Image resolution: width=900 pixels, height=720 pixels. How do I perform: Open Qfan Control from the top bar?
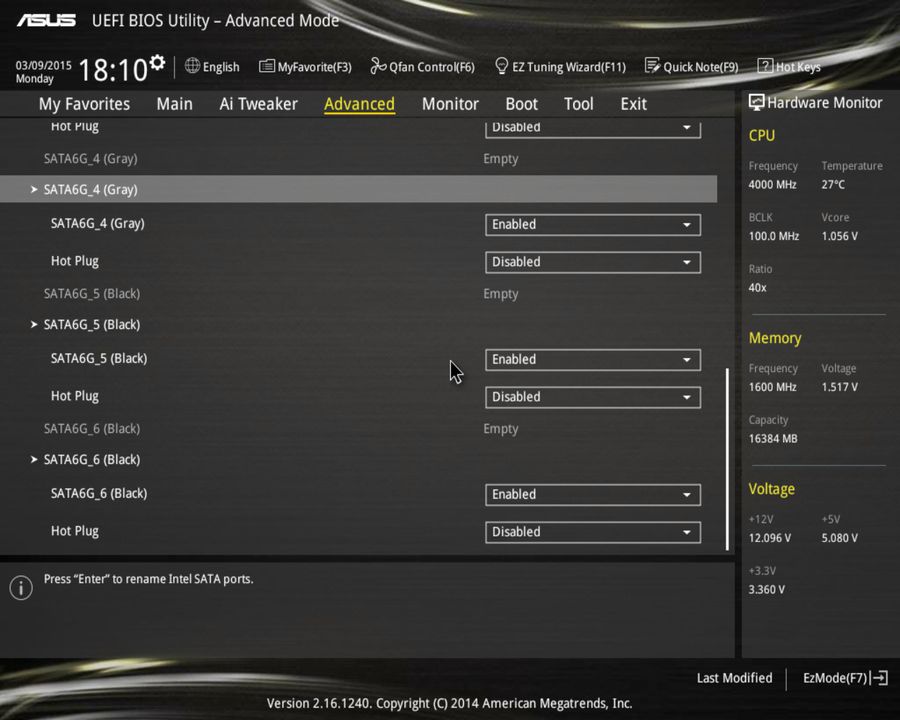(422, 66)
